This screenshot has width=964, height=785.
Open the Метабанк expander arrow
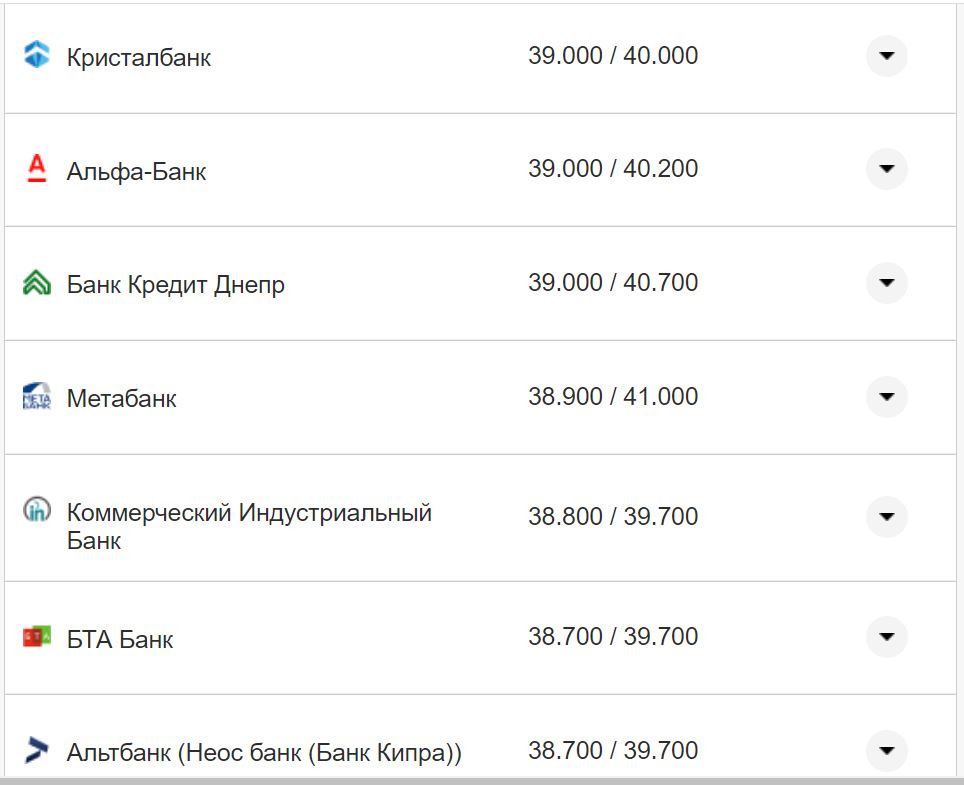click(886, 397)
